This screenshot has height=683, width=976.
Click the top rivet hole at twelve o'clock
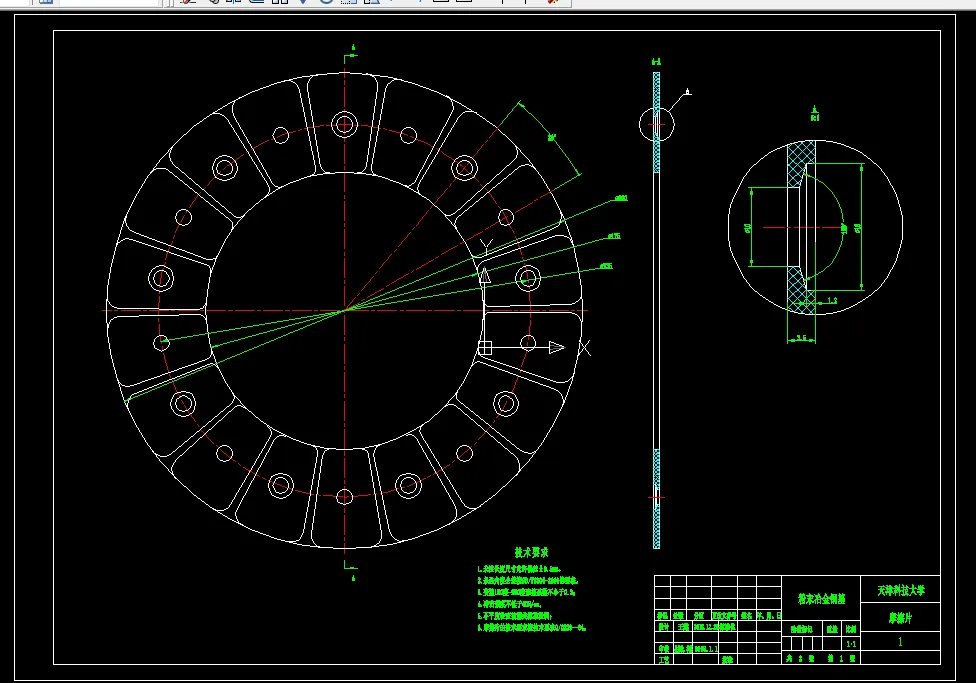tap(345, 124)
